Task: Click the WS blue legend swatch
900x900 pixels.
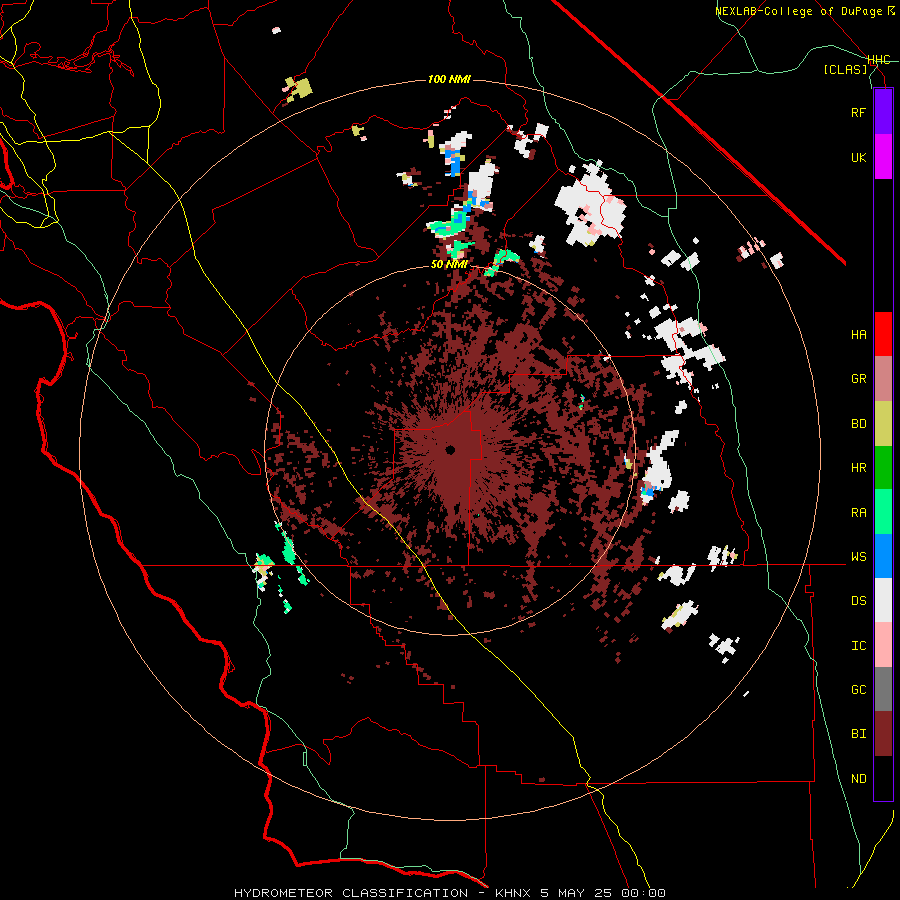Action: [883, 556]
